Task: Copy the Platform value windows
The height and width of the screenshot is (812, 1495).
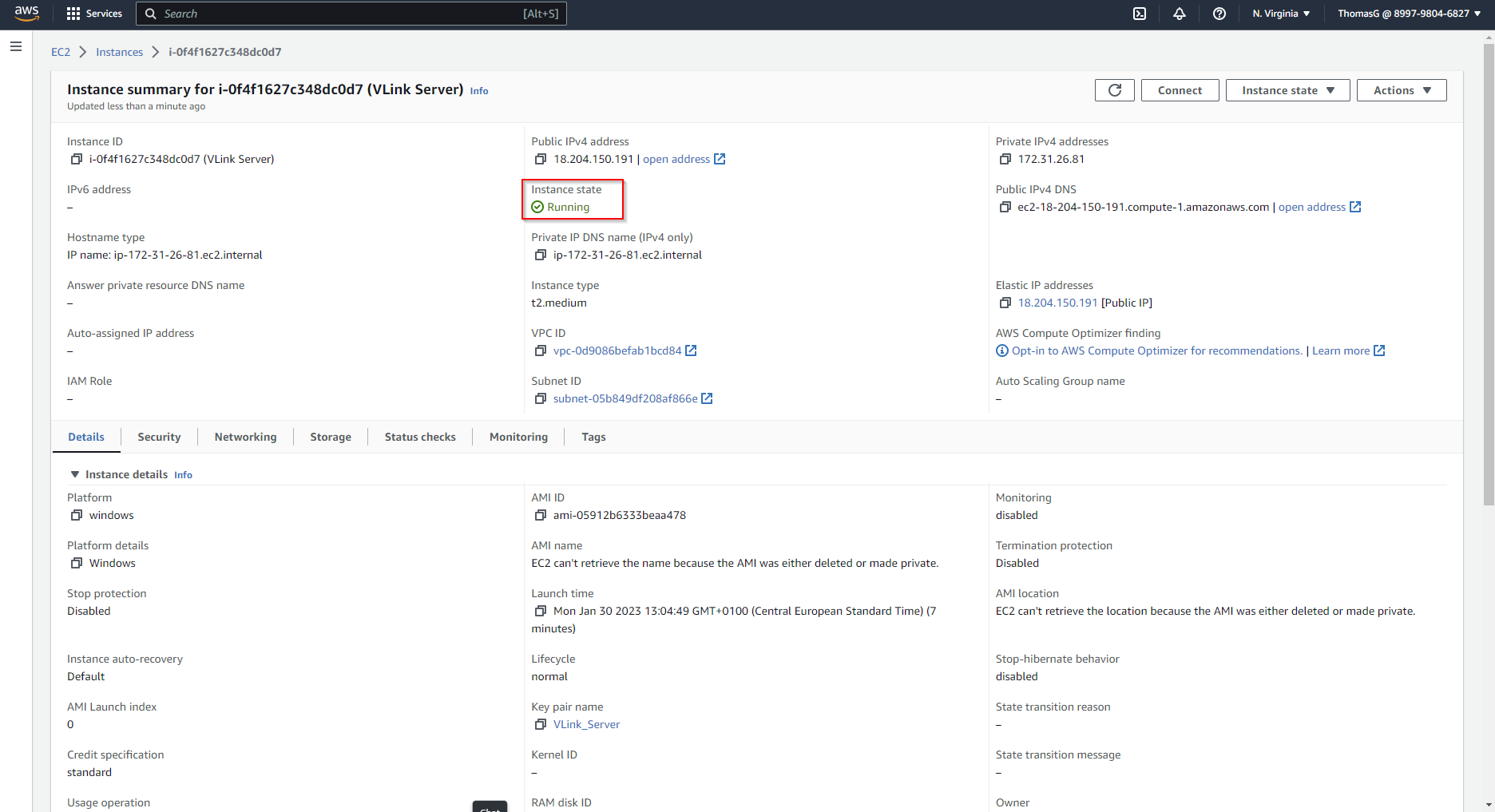Action: point(77,515)
